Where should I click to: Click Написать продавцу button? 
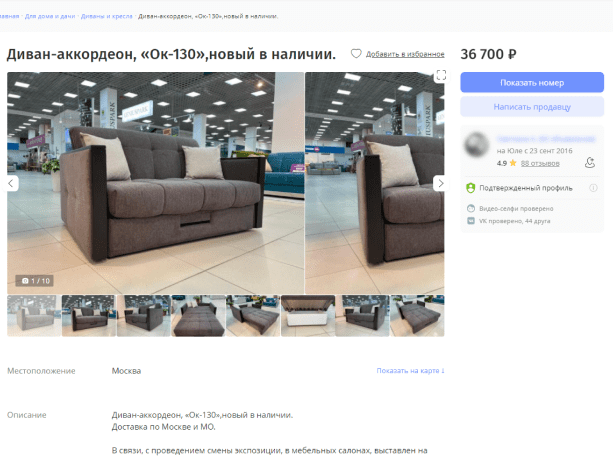[x=532, y=107]
